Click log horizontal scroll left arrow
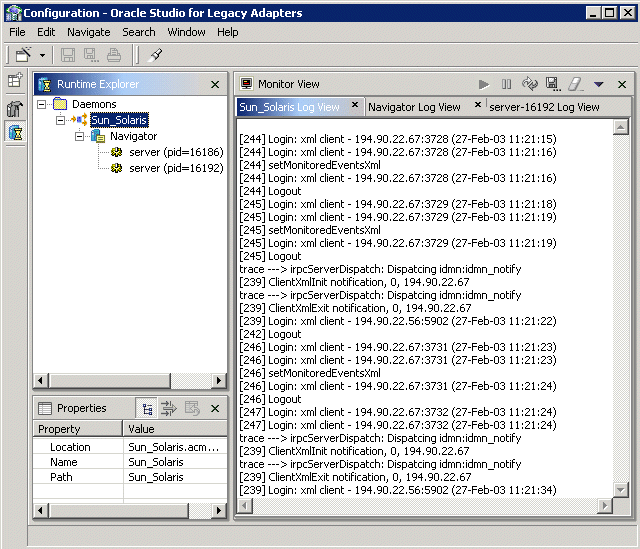Image resolution: width=640 pixels, height=549 pixels. pyautogui.click(x=245, y=506)
